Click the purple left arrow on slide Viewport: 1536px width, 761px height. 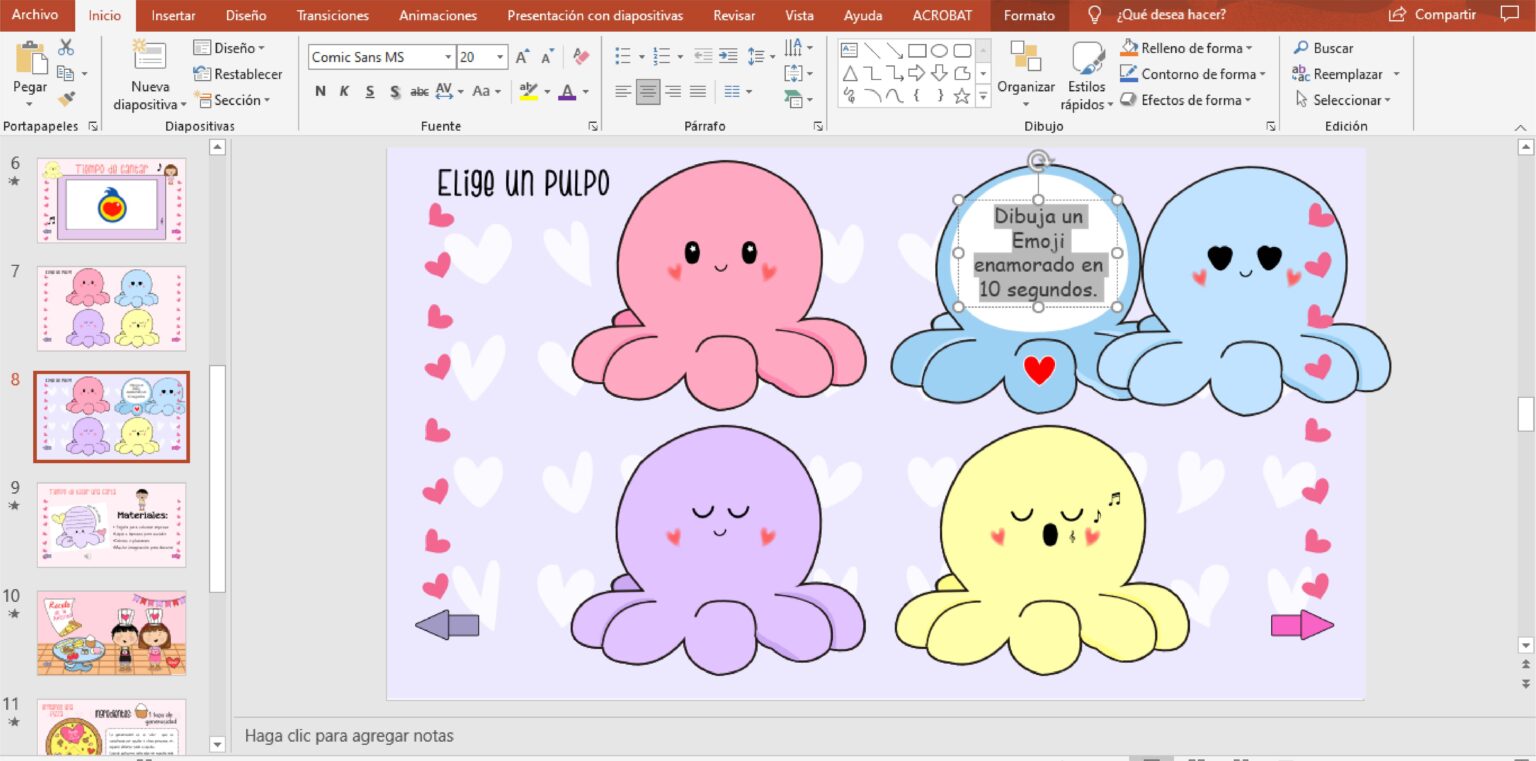447,625
